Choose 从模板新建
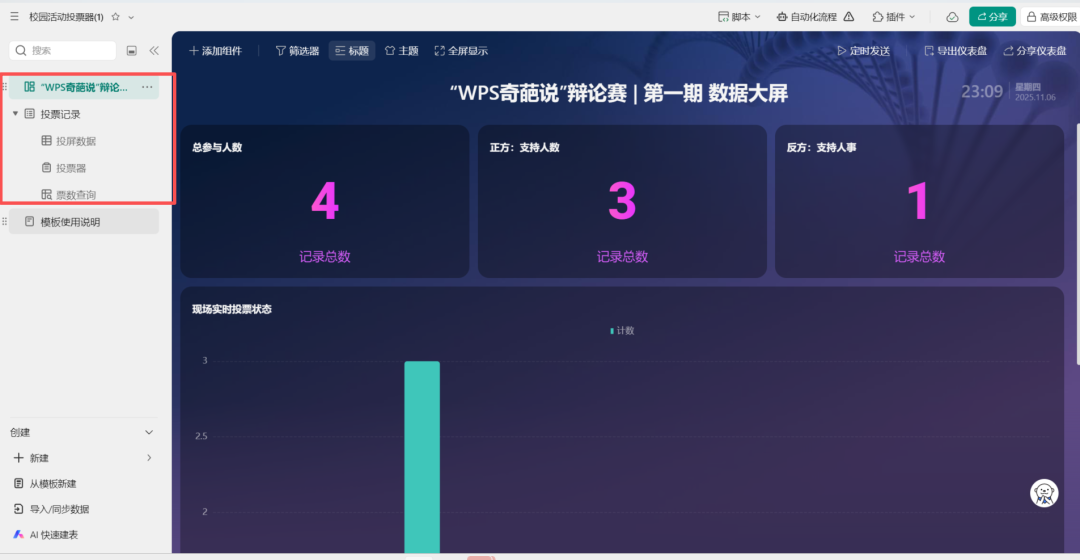The image size is (1080, 560). (x=53, y=484)
